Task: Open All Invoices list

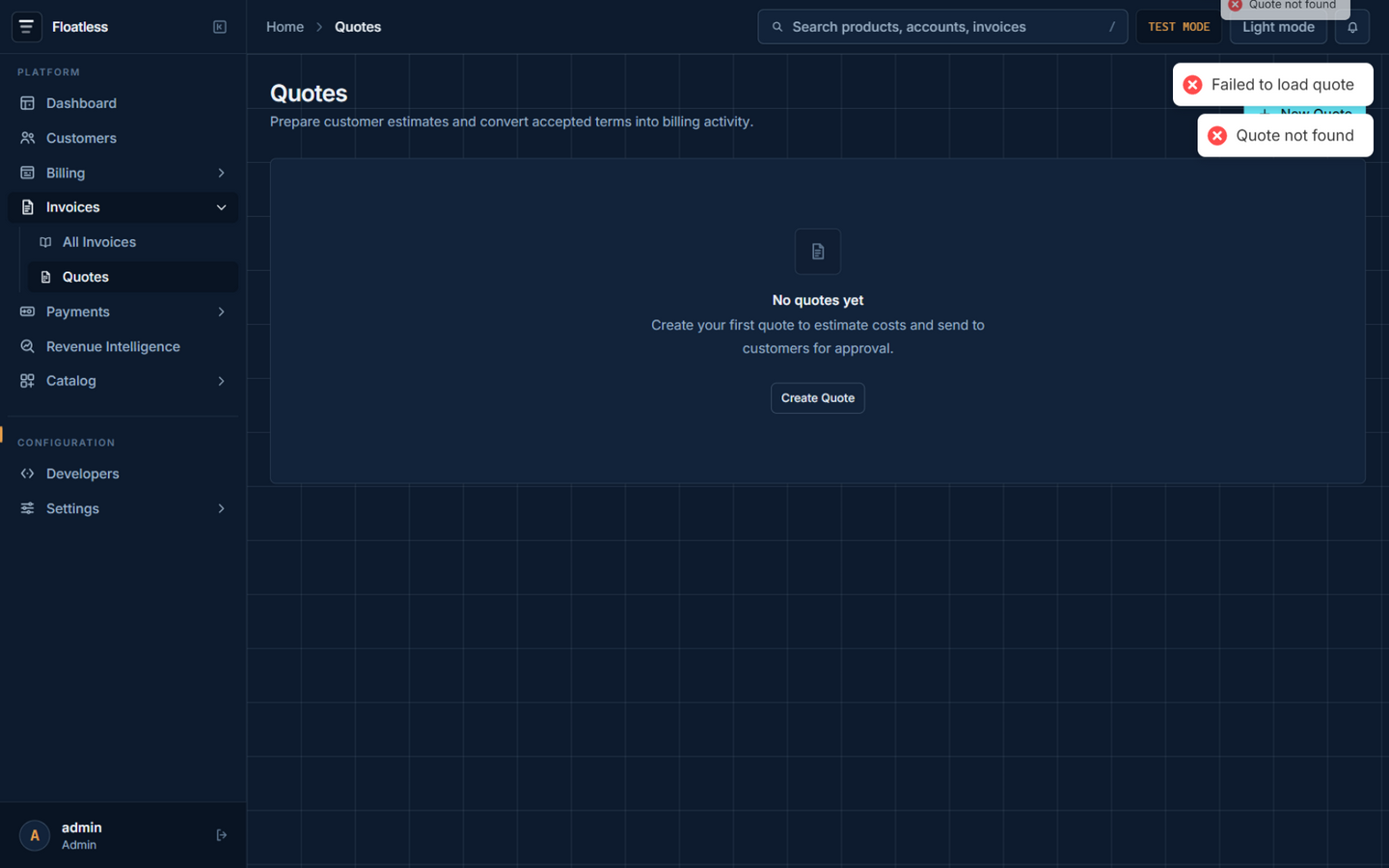Action: point(133,242)
